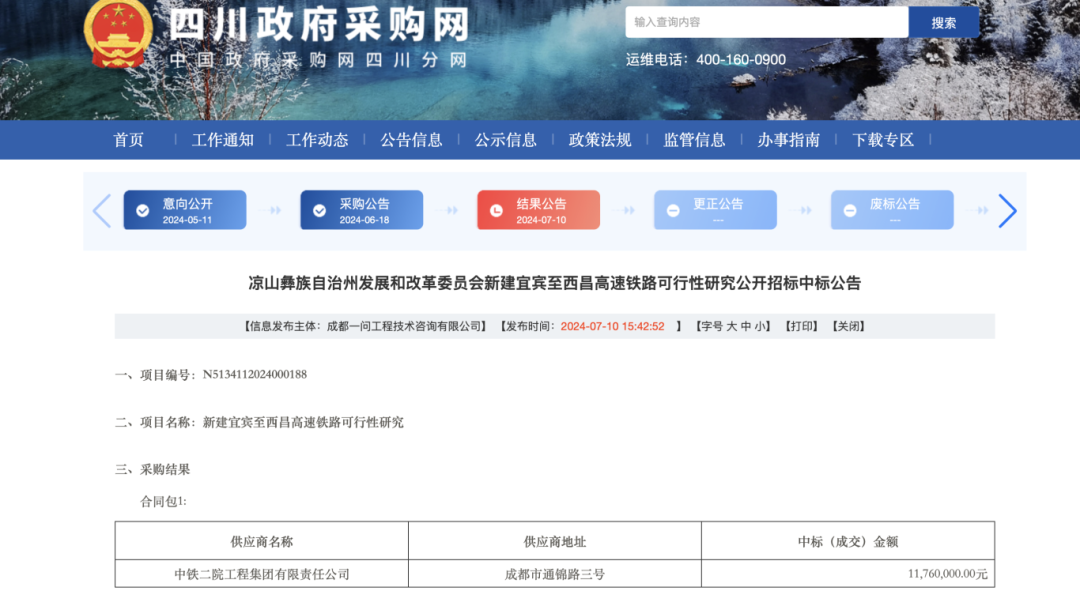Click the national emblem logo in header
Image resolution: width=1080 pixels, height=606 pixels.
coord(118,35)
